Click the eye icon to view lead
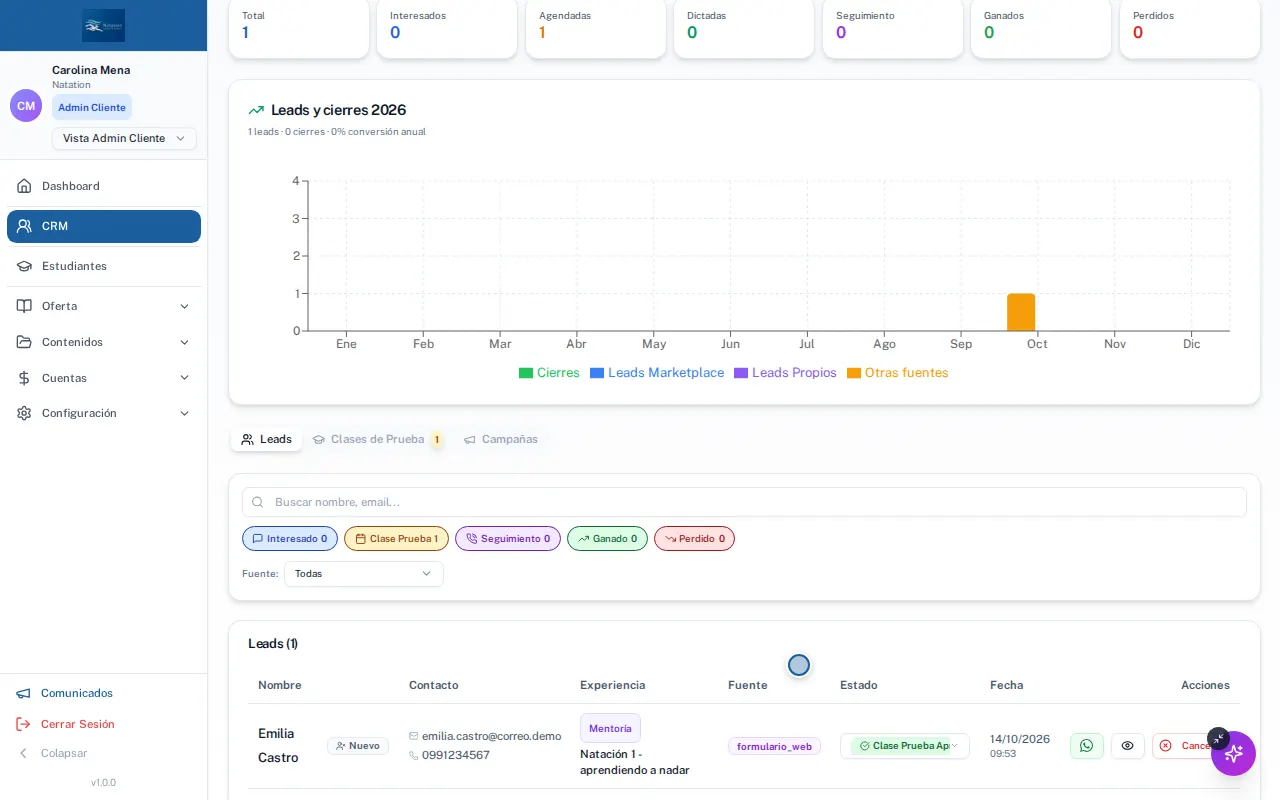 point(1127,746)
